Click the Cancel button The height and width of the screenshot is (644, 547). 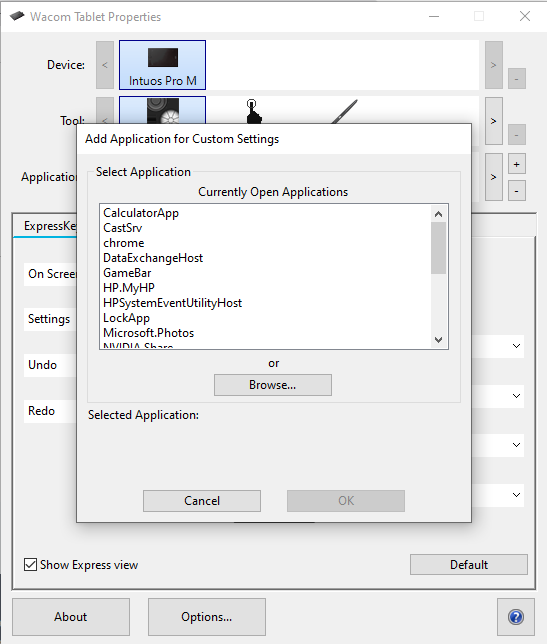click(x=202, y=501)
